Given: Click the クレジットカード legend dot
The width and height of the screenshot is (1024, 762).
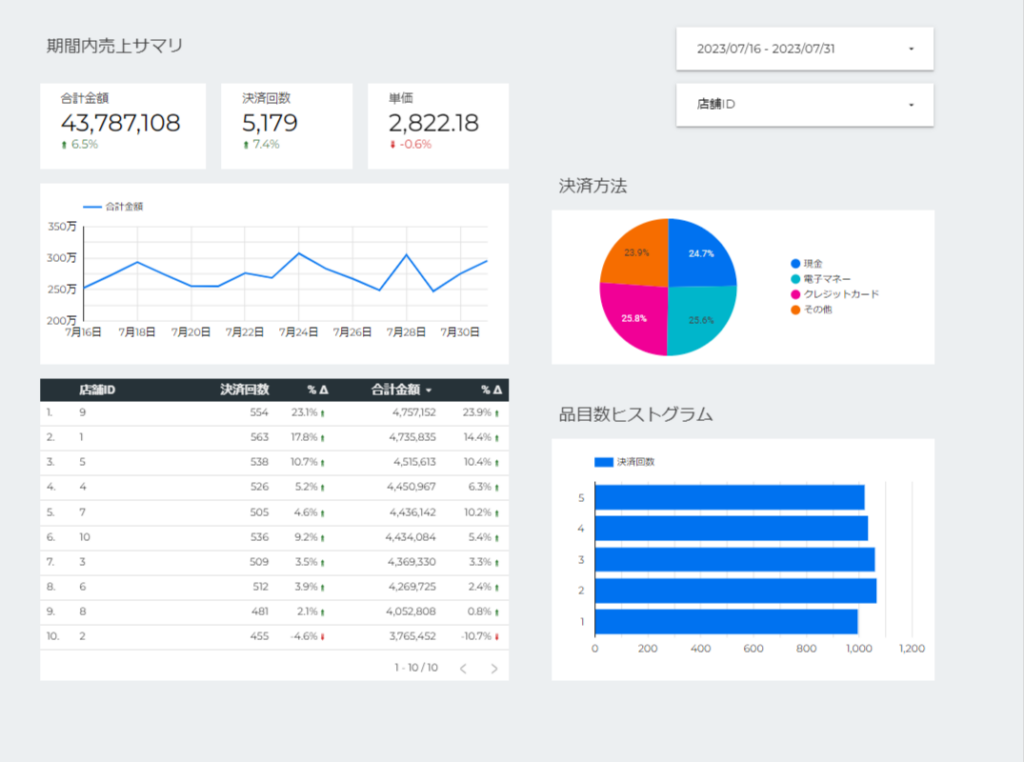Looking at the screenshot, I should (x=796, y=294).
